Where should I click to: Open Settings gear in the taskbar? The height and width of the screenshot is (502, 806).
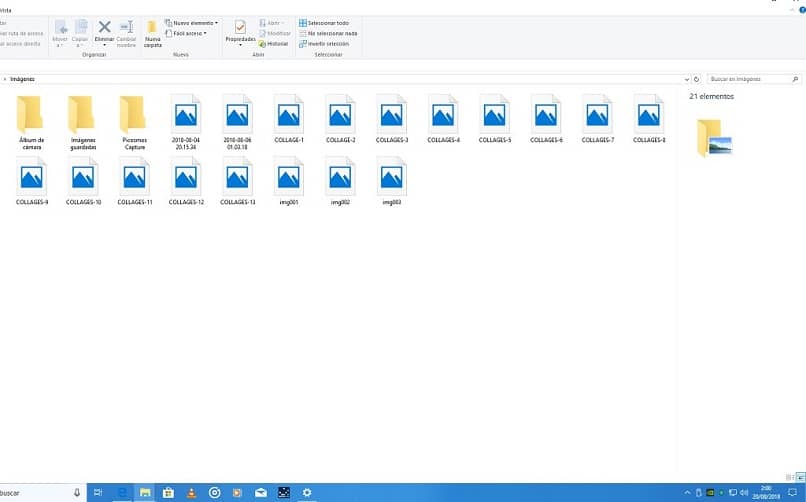tap(307, 492)
